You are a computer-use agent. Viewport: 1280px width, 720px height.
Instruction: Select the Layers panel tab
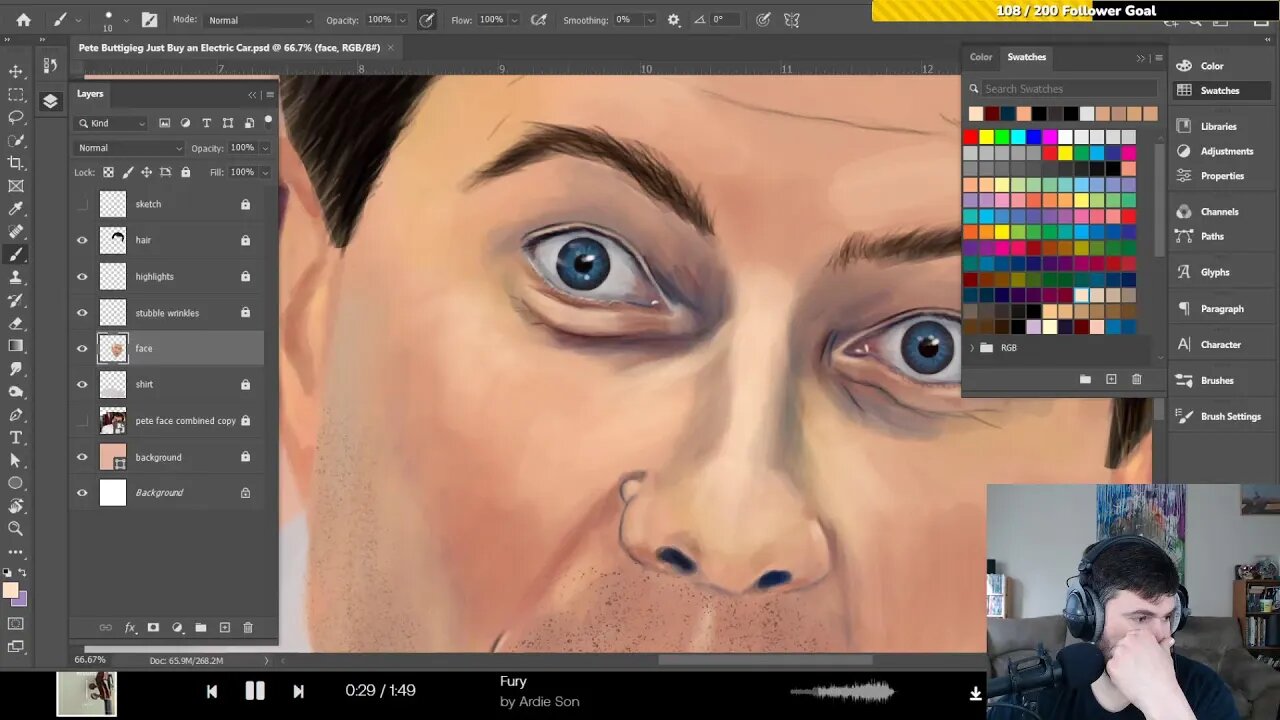click(x=90, y=94)
